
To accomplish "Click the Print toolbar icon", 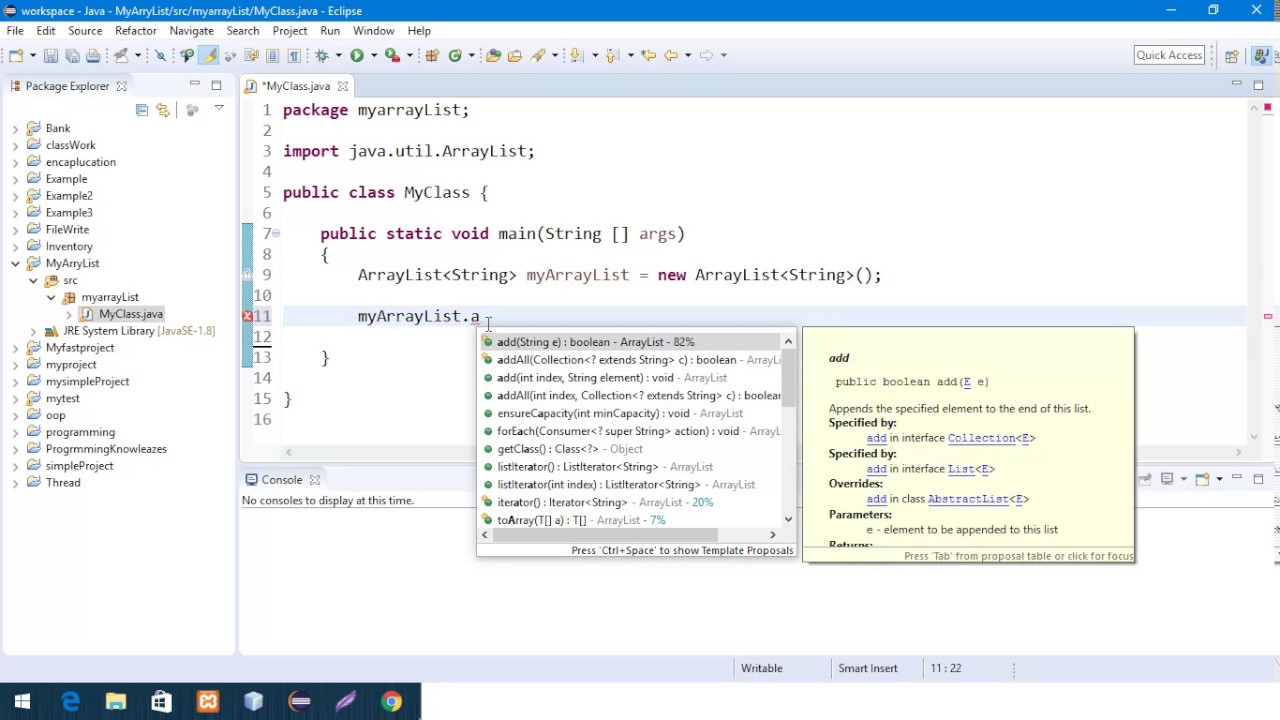I will click(92, 56).
